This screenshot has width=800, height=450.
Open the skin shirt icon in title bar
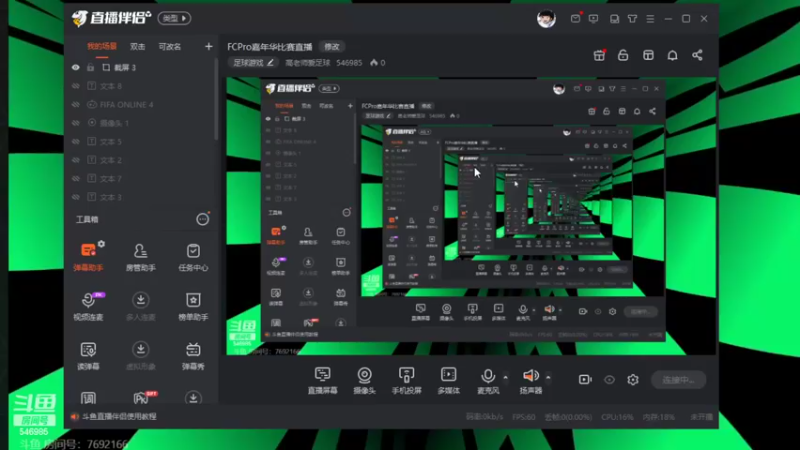(x=632, y=19)
